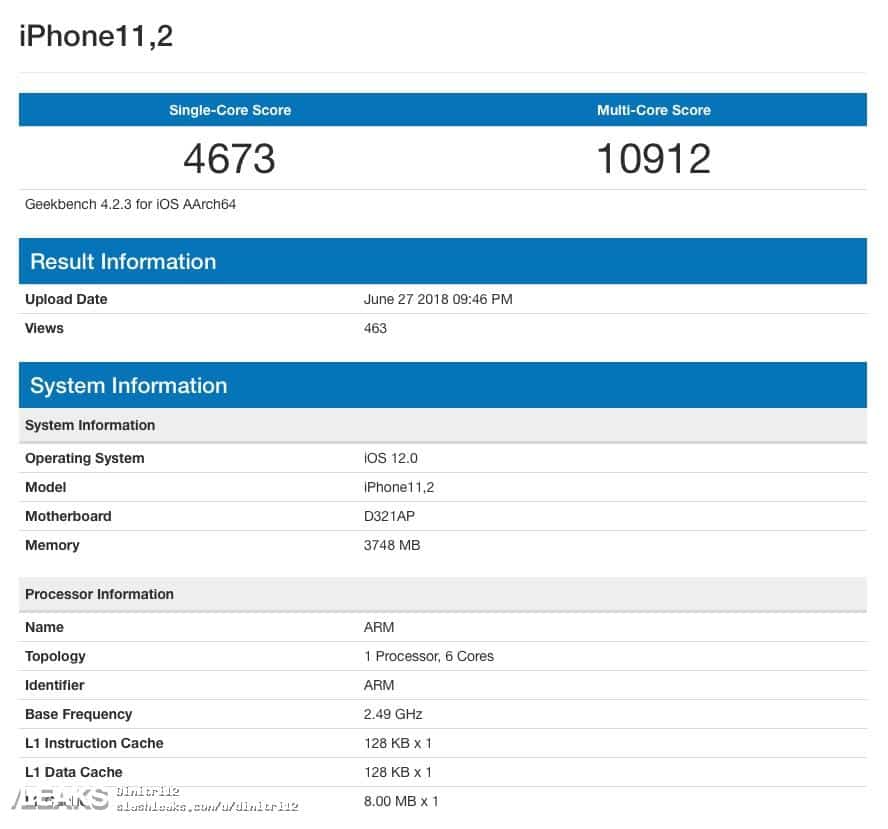
Task: Select the Single-Core Score header
Action: [230, 110]
